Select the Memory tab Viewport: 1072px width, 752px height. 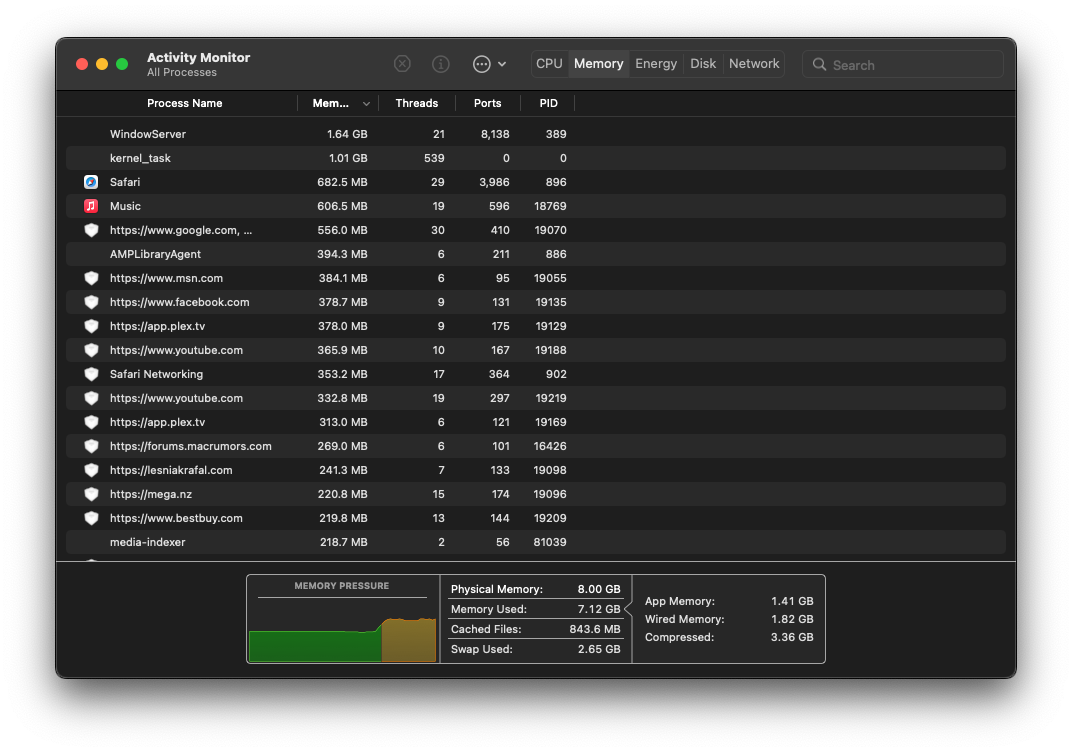click(x=598, y=64)
